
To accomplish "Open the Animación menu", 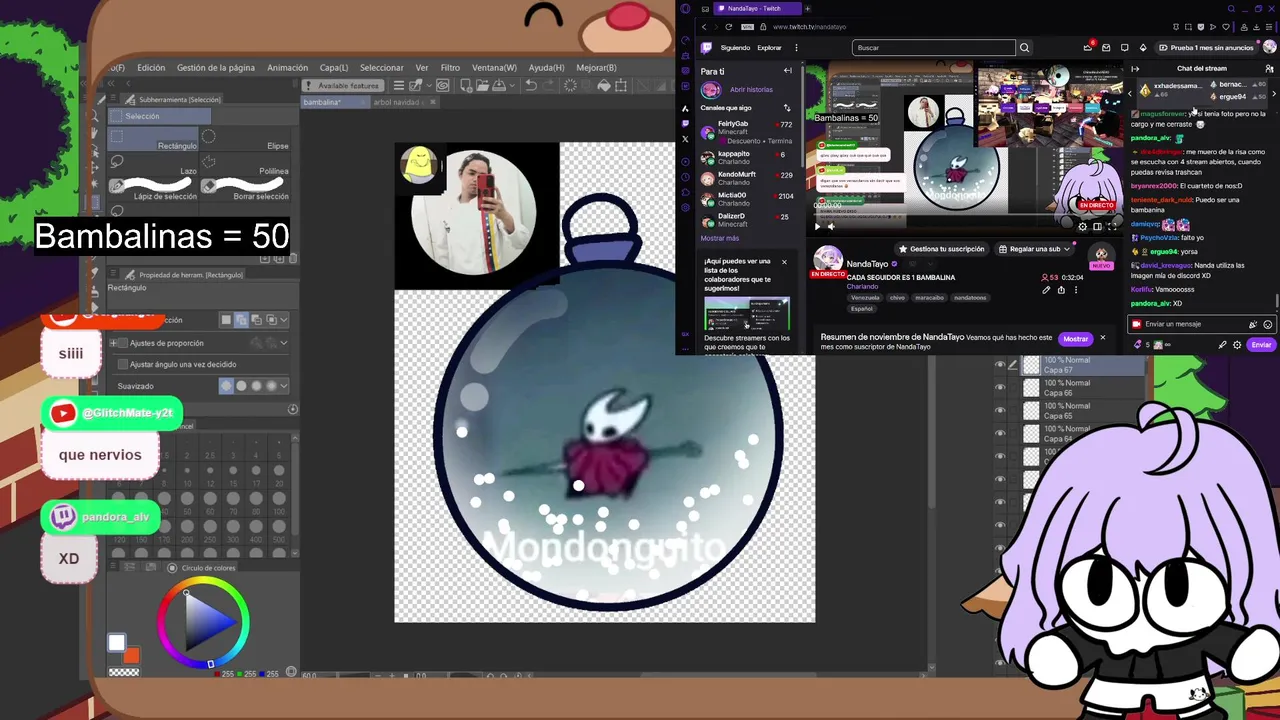I will (287, 68).
